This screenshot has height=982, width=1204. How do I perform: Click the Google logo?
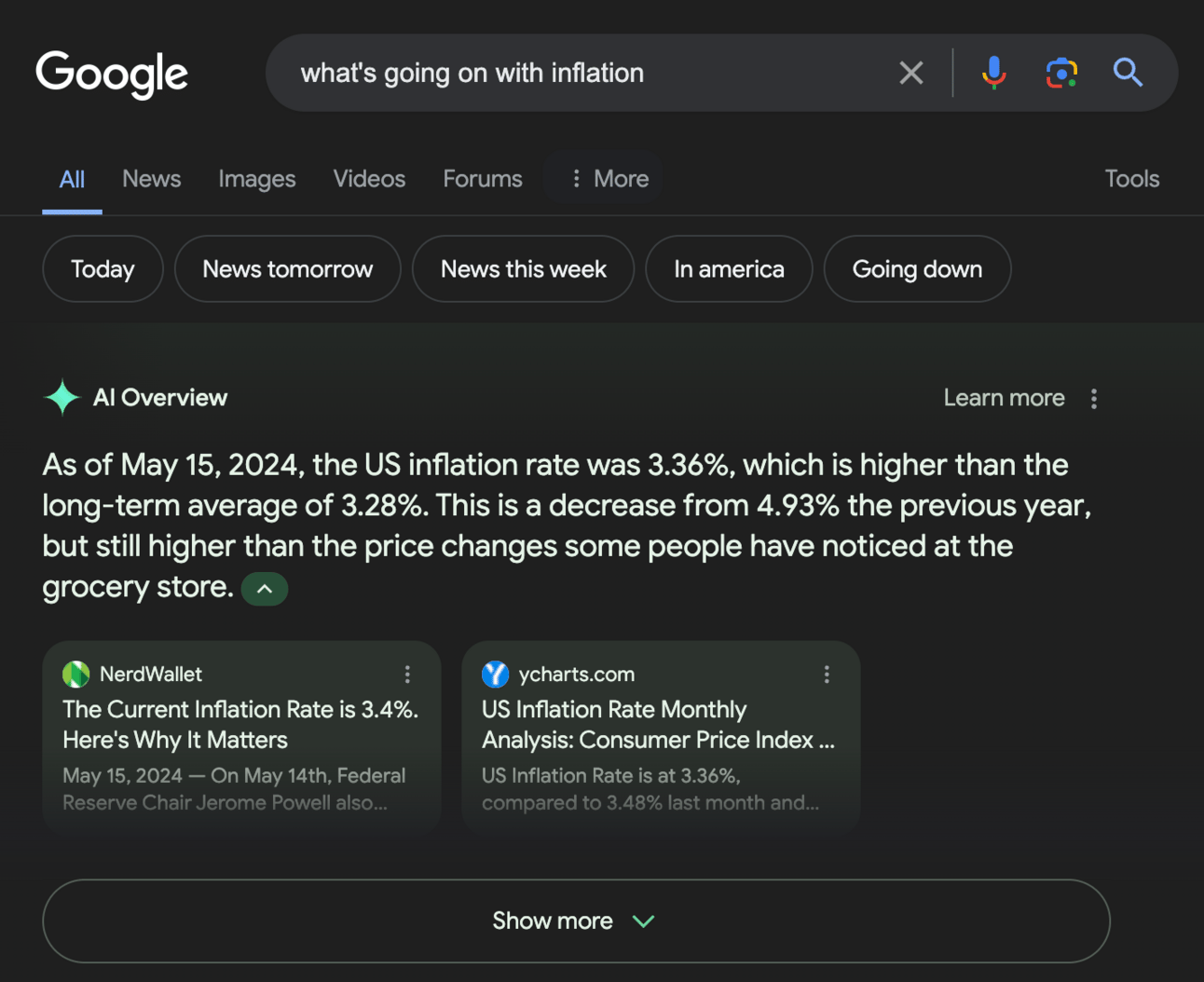(112, 74)
